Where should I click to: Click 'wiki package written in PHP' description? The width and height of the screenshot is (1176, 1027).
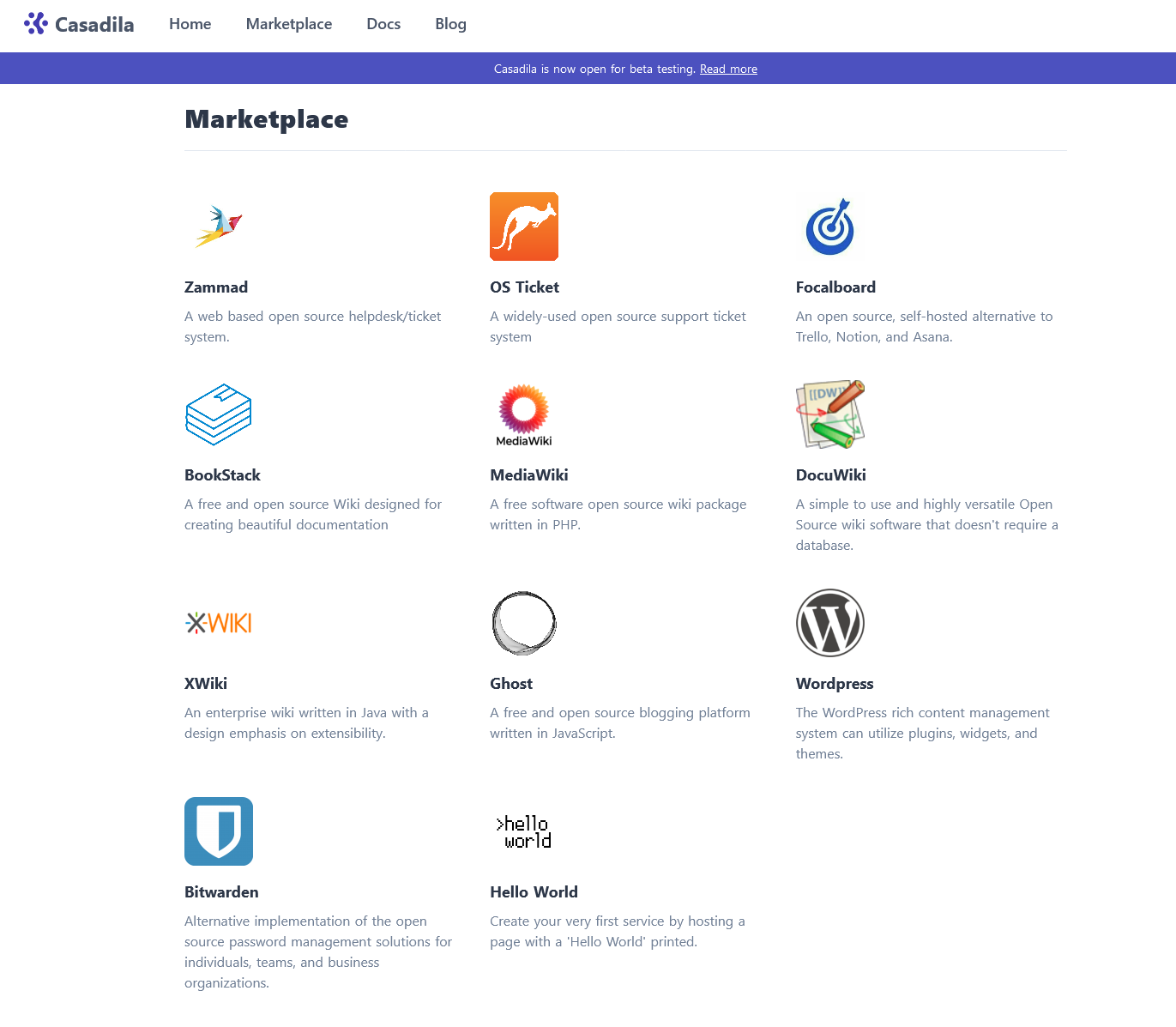[x=618, y=515]
